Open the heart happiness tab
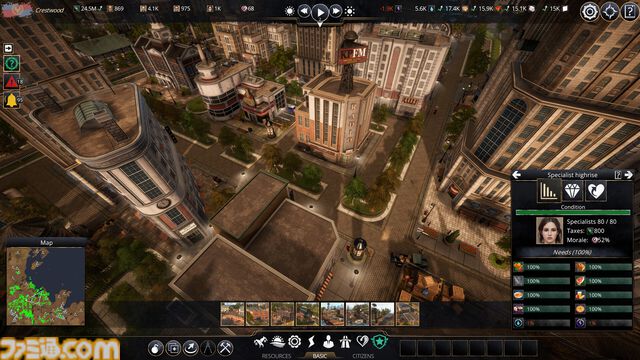 pyautogui.click(x=596, y=191)
